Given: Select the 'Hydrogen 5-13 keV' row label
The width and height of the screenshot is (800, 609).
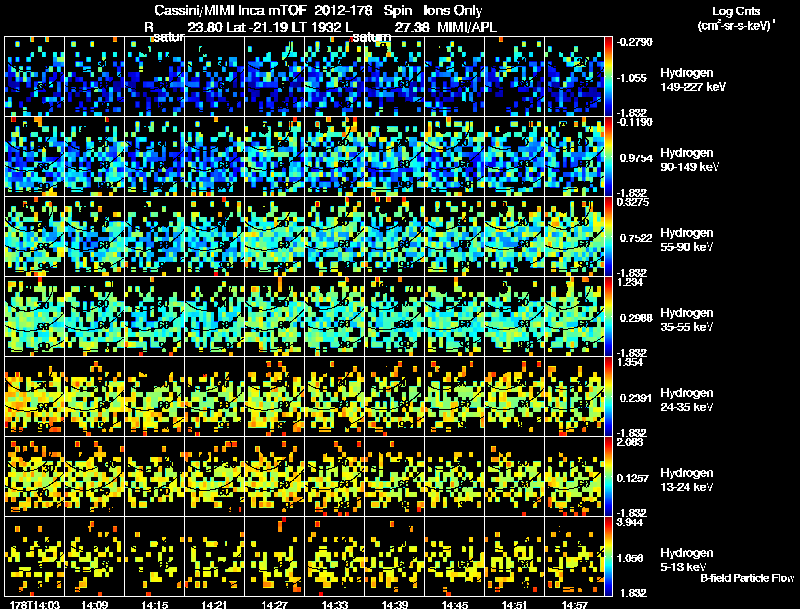Looking at the screenshot, I should (x=687, y=560).
